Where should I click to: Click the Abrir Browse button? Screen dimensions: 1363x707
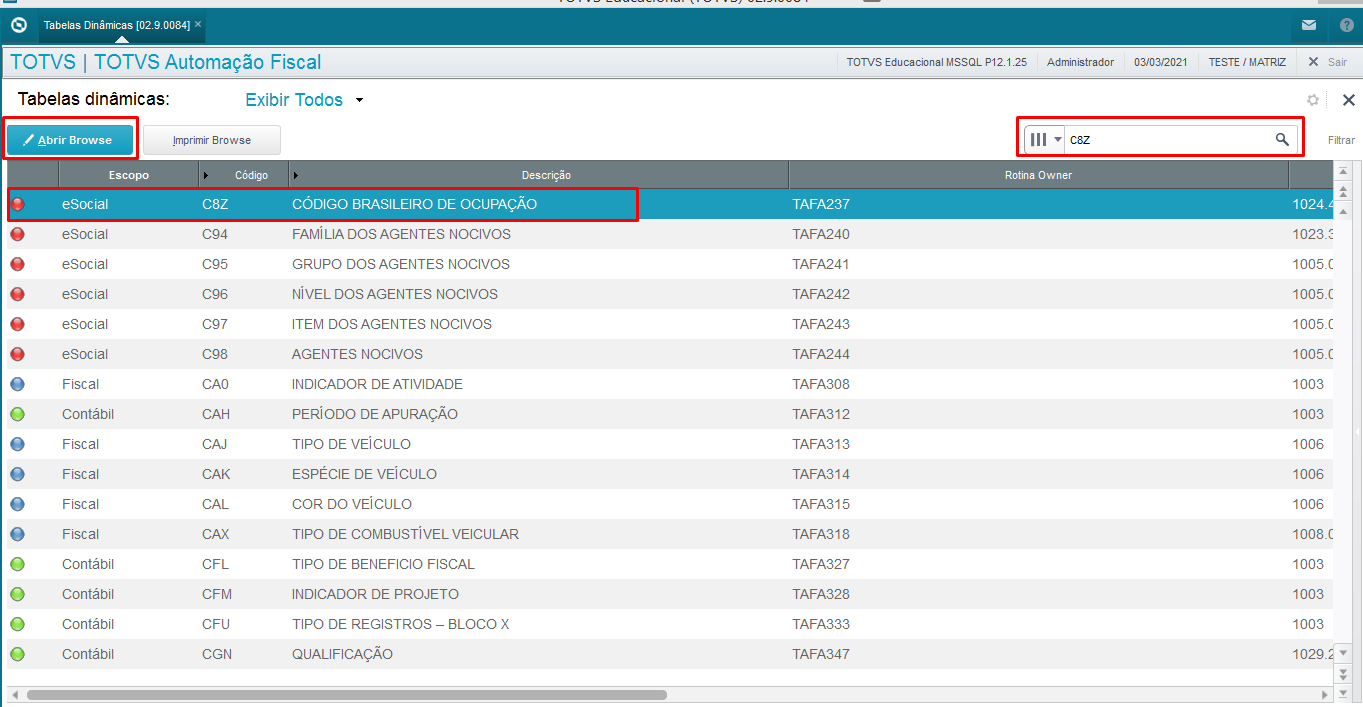(x=70, y=140)
